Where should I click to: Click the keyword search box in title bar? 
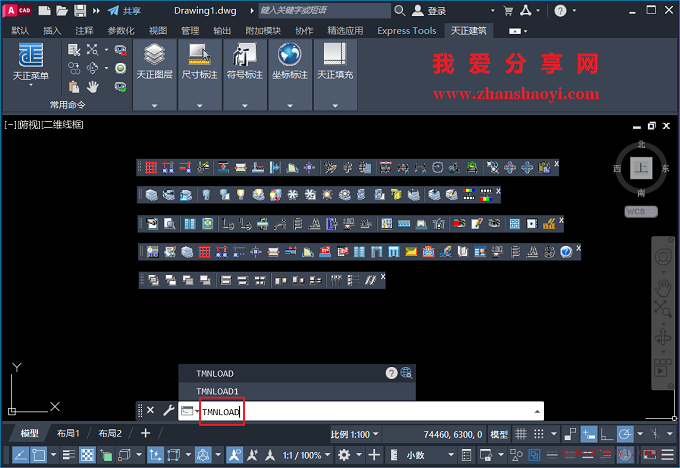pos(324,10)
